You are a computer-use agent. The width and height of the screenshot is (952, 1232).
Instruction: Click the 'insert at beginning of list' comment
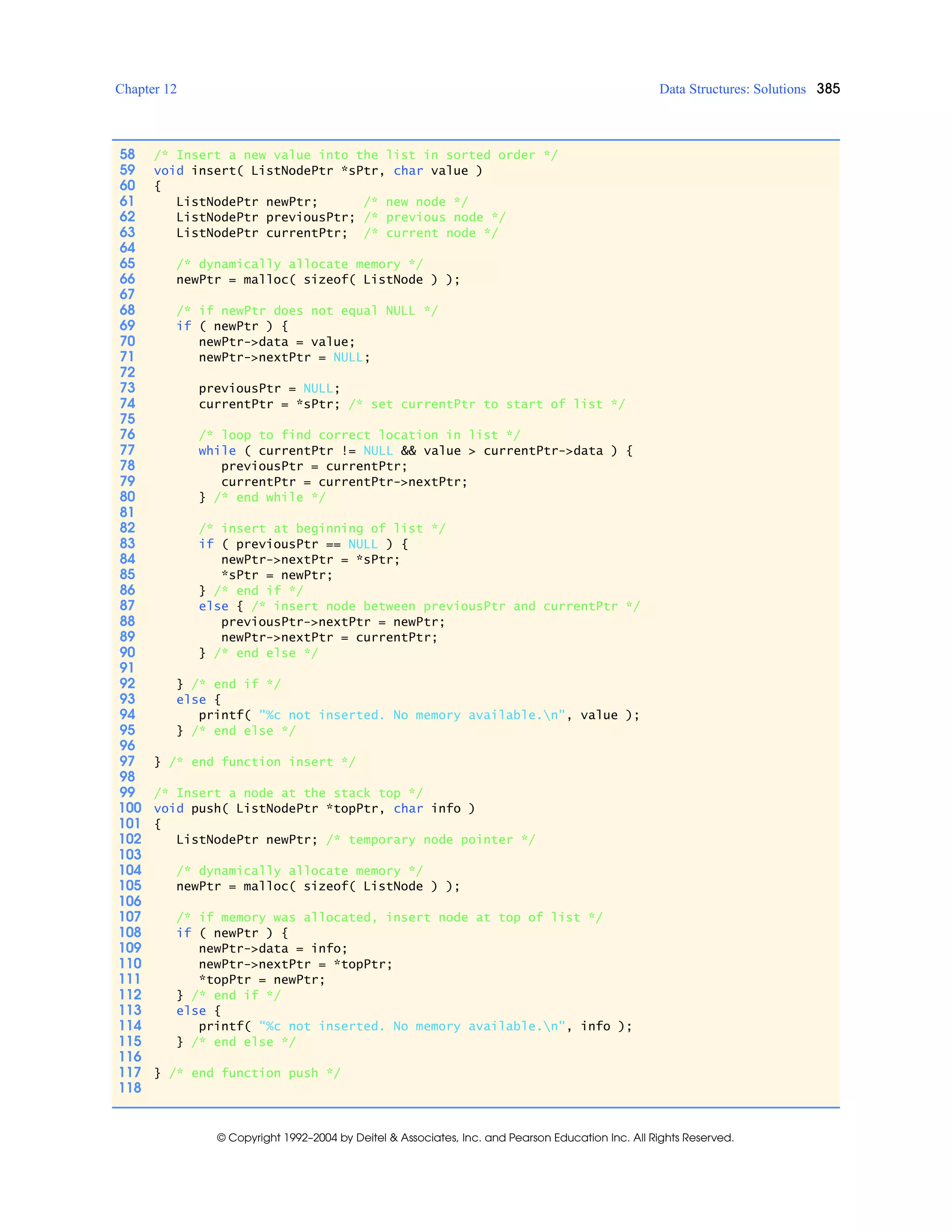tap(322, 529)
